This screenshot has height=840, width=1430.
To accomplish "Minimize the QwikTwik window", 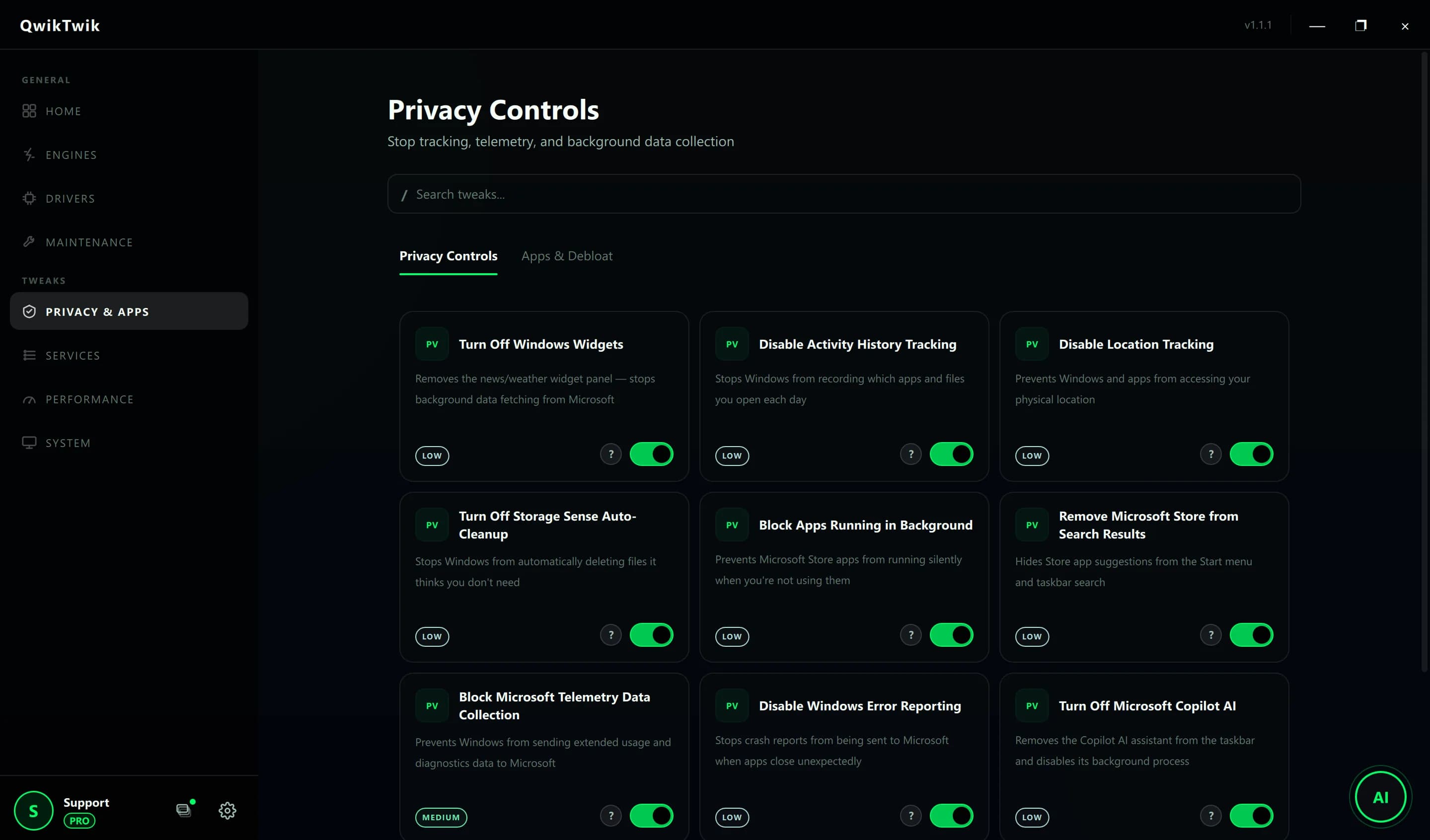I will [1317, 26].
